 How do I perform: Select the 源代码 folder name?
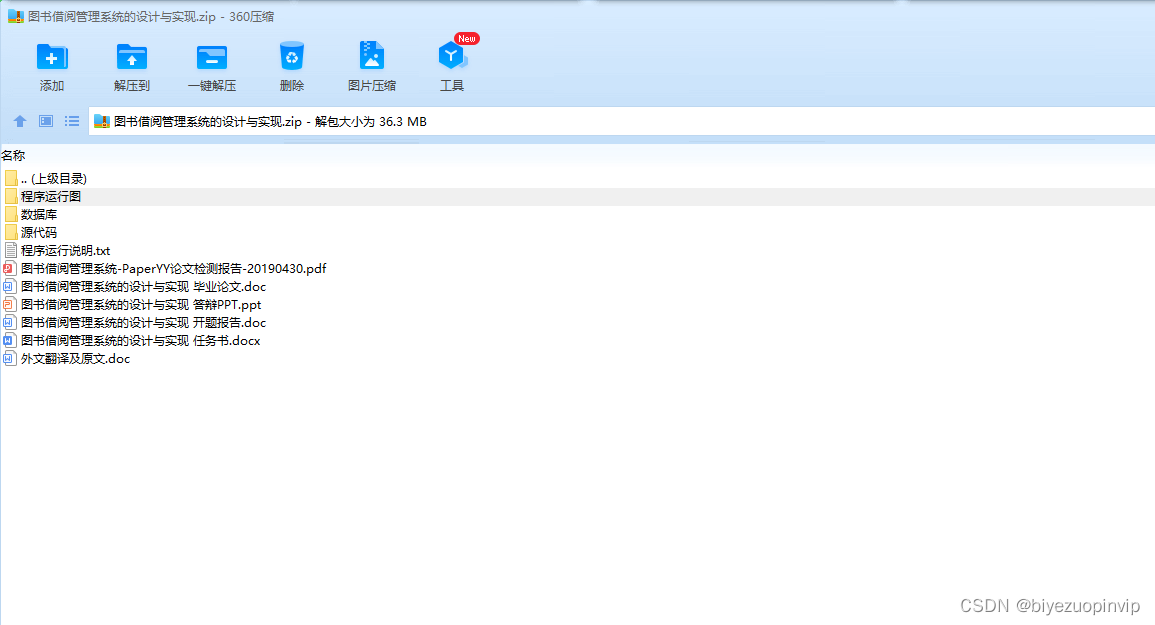[x=39, y=232]
